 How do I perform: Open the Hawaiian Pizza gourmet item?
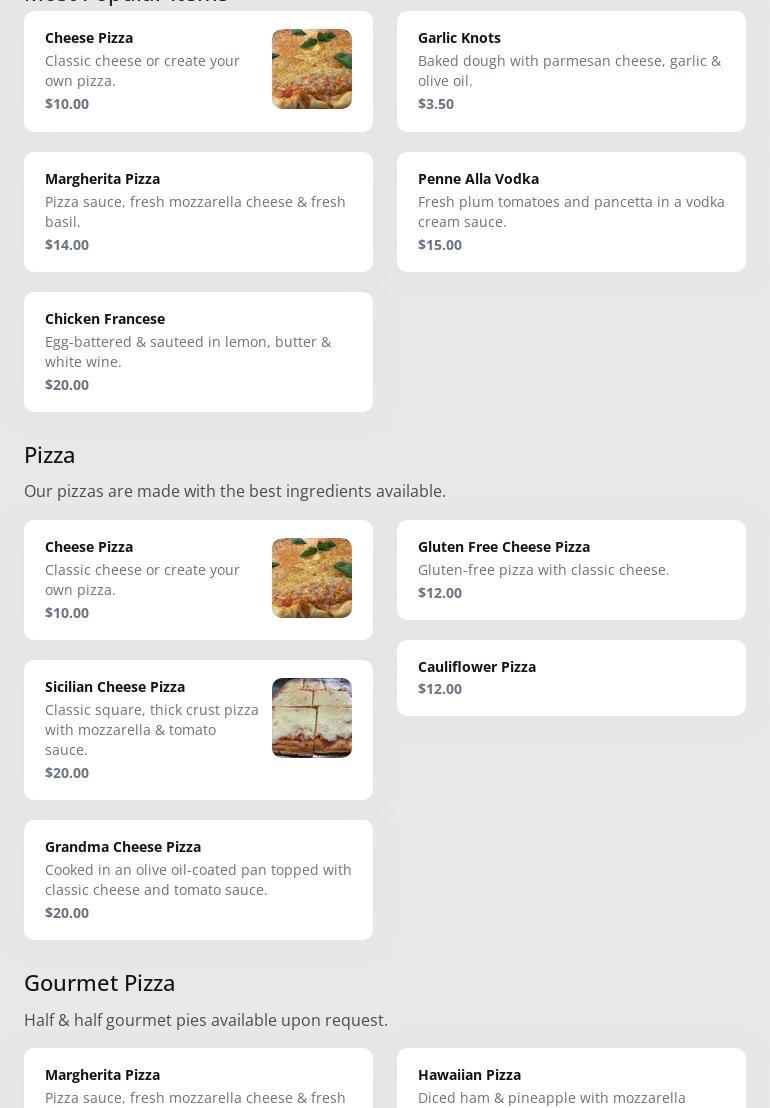click(x=570, y=1080)
